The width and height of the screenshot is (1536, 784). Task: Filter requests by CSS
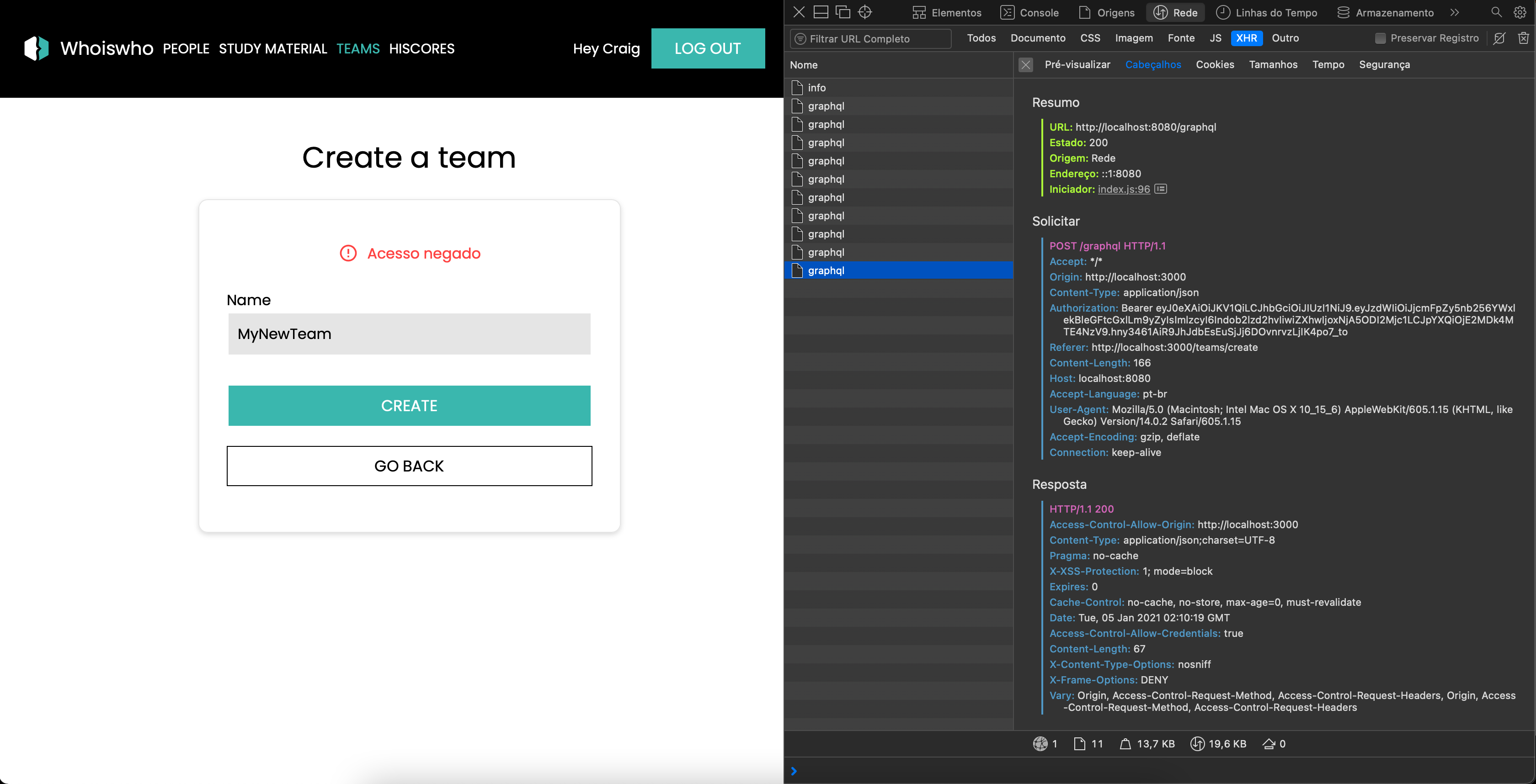pos(1090,38)
